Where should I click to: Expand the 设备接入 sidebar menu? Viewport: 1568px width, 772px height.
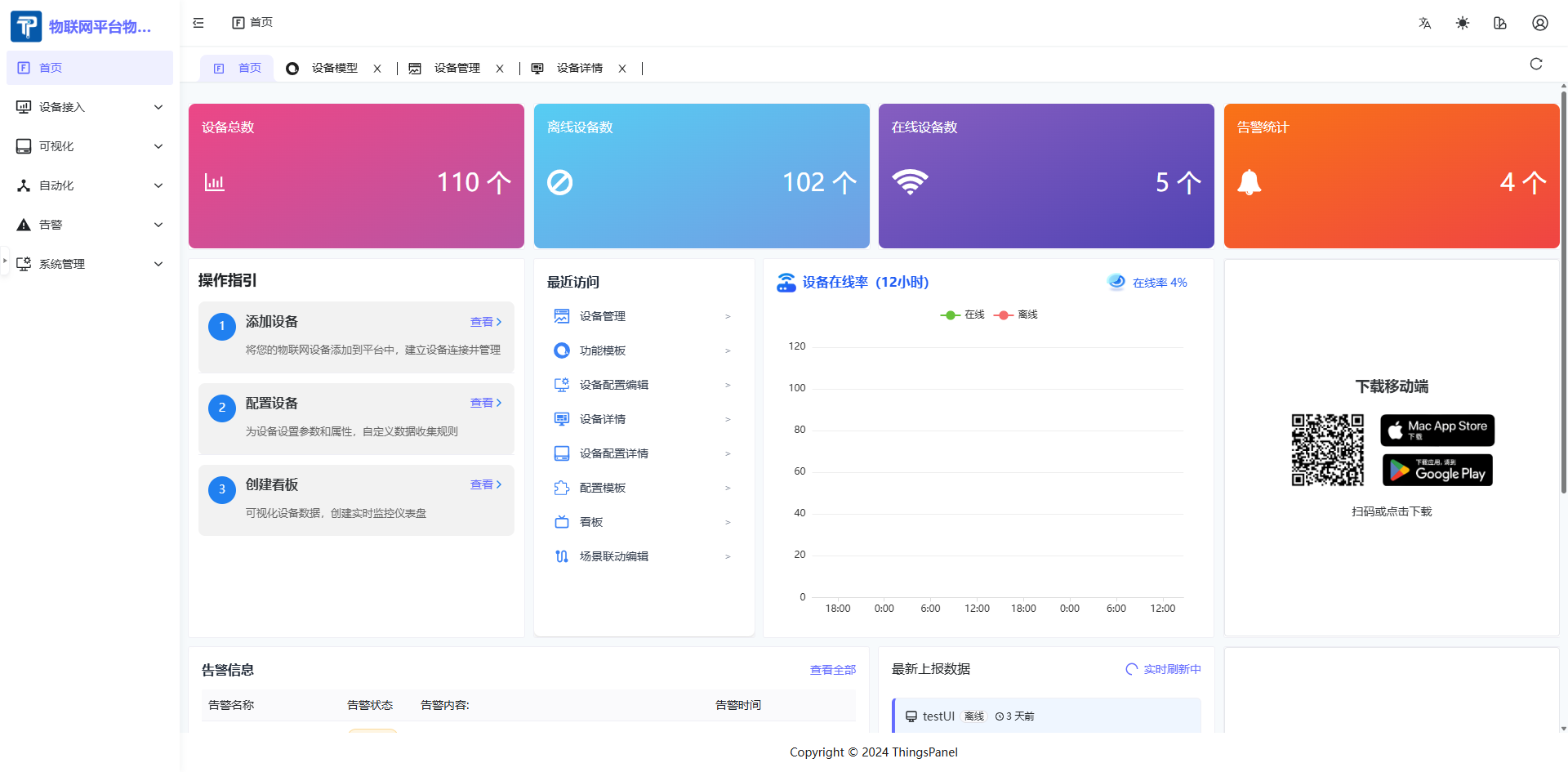[90, 107]
